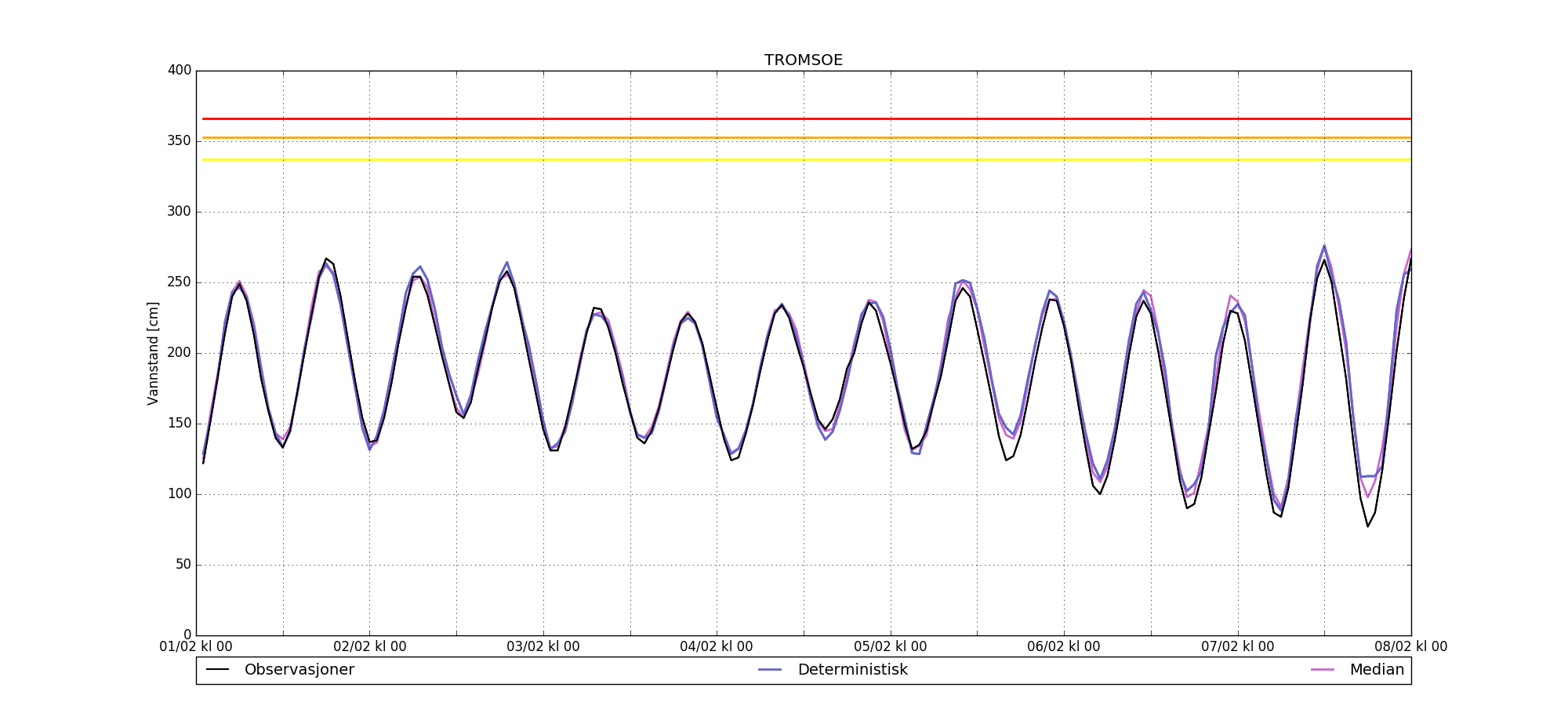Click the 100 y-axis tick label
Image resolution: width=1568 pixels, height=706 pixels.
point(180,494)
